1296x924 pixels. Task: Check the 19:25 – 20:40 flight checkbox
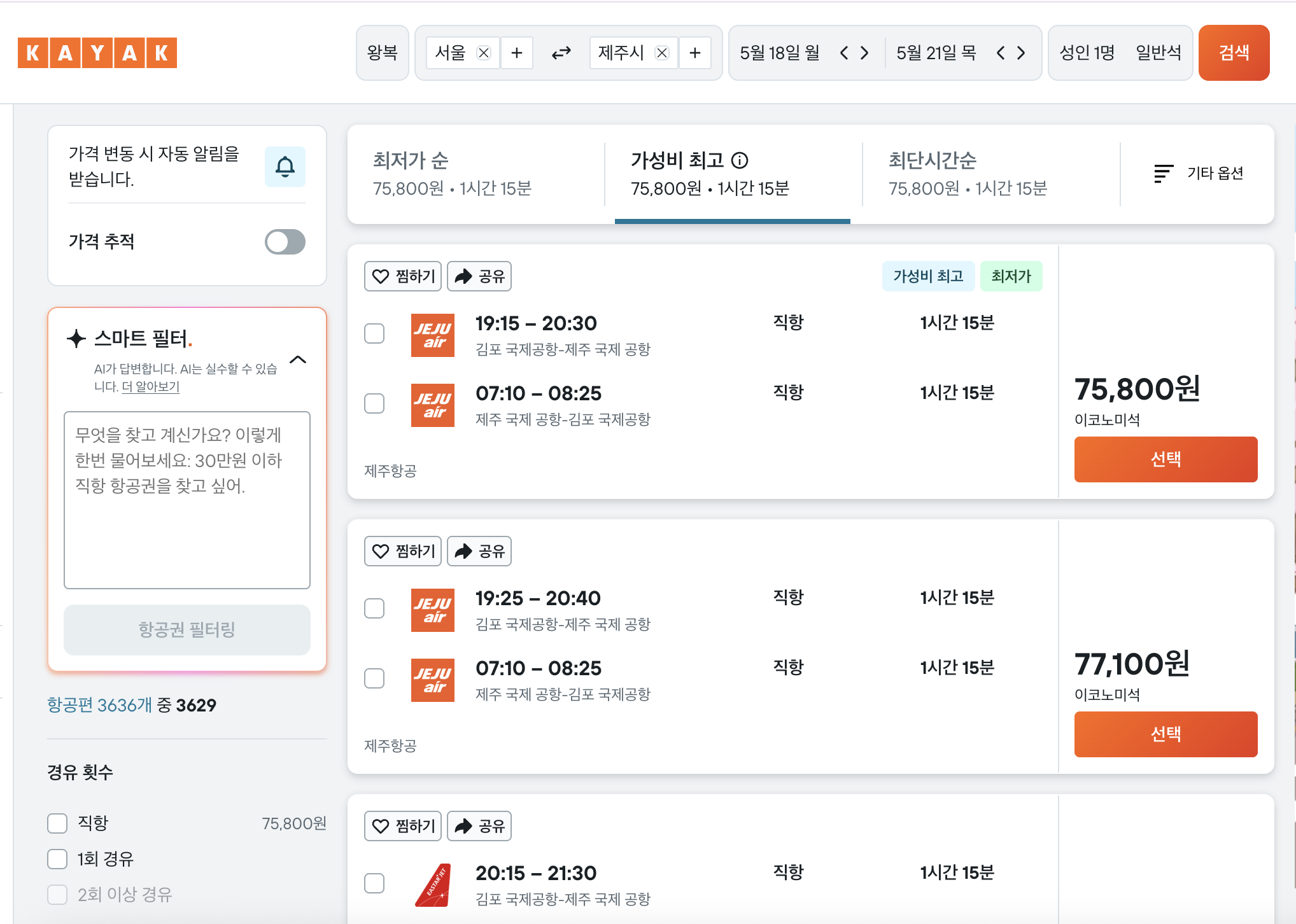(x=374, y=608)
